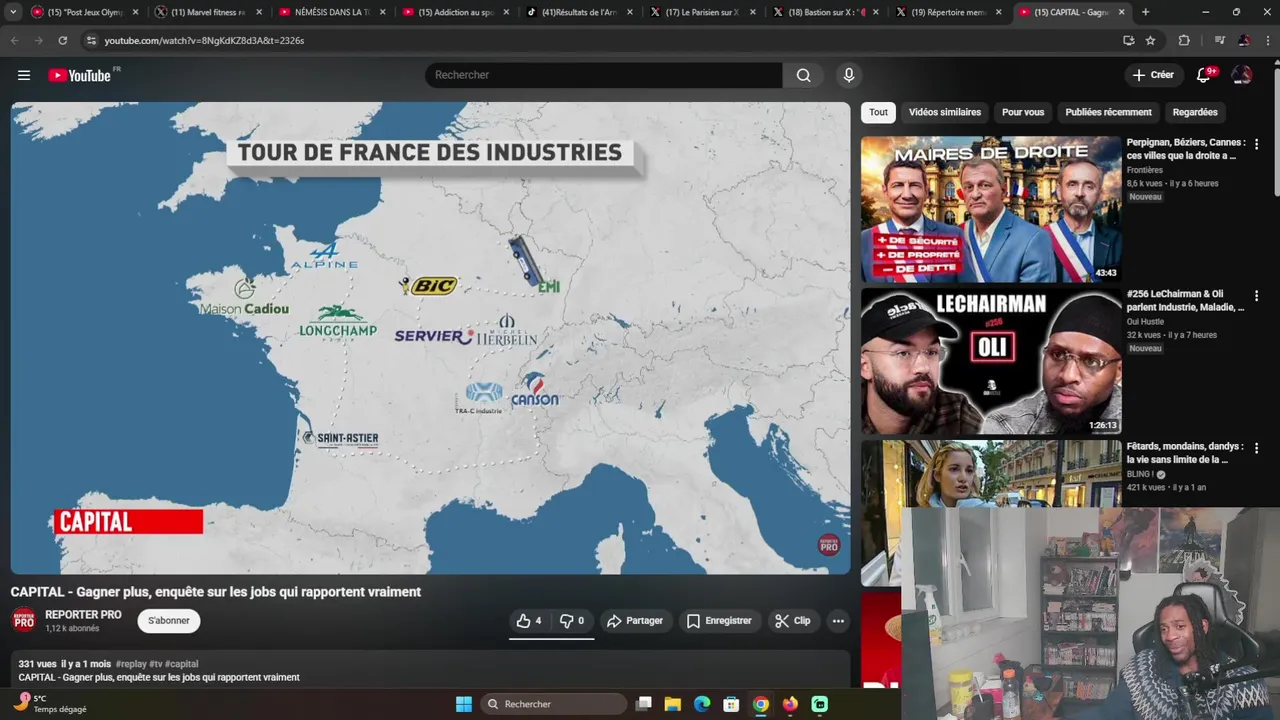Open Fêtards, mondains, dandys video title

click(1186, 453)
